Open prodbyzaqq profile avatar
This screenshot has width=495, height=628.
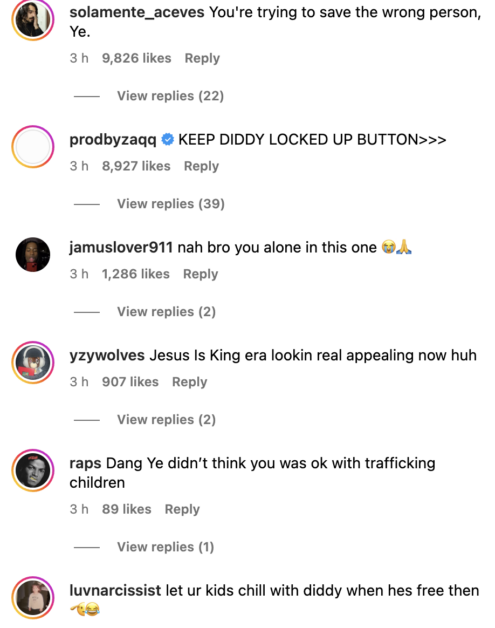[33, 147]
